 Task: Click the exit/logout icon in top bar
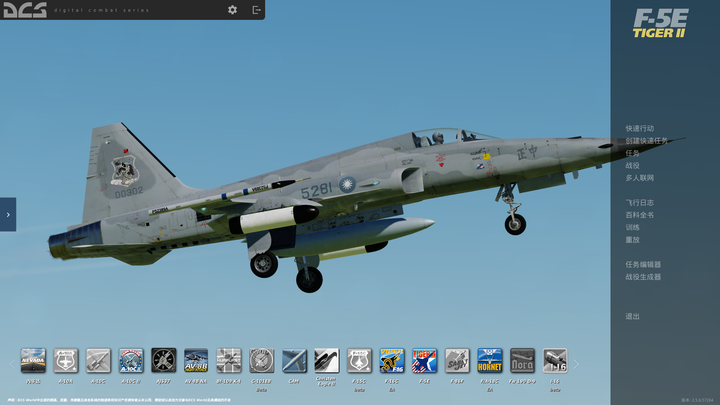point(256,10)
